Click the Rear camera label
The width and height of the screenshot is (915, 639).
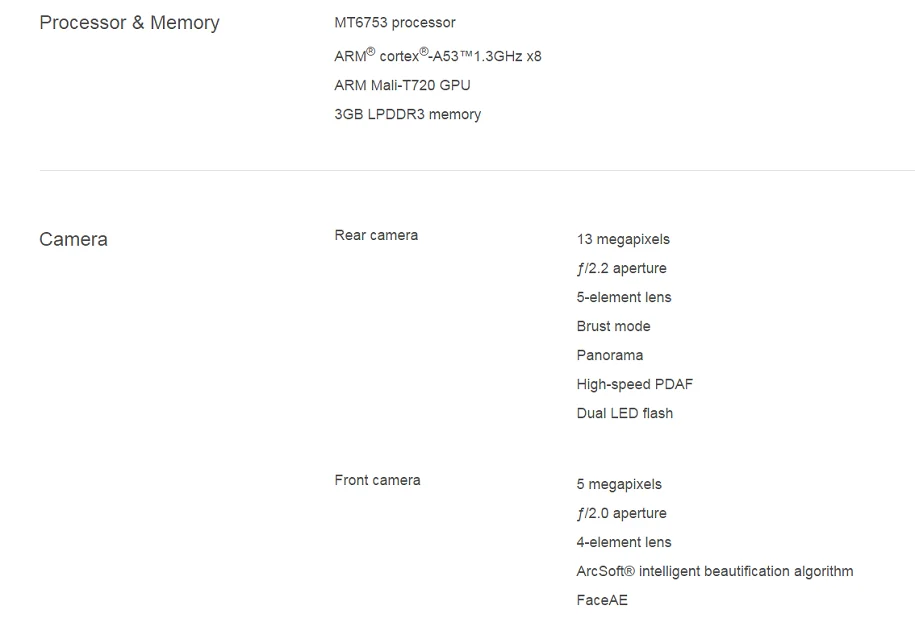376,235
